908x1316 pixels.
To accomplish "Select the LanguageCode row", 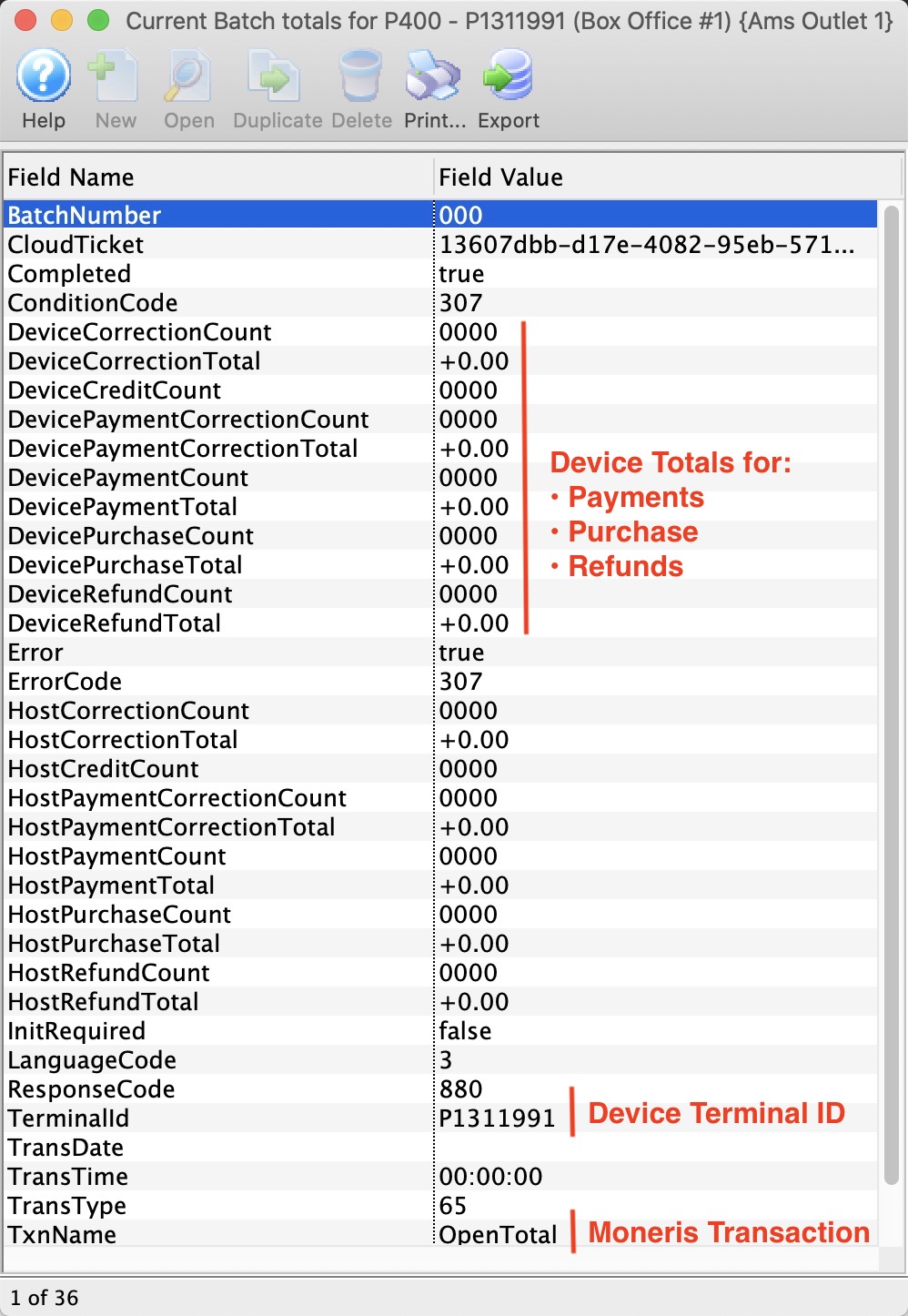I will point(440,1059).
